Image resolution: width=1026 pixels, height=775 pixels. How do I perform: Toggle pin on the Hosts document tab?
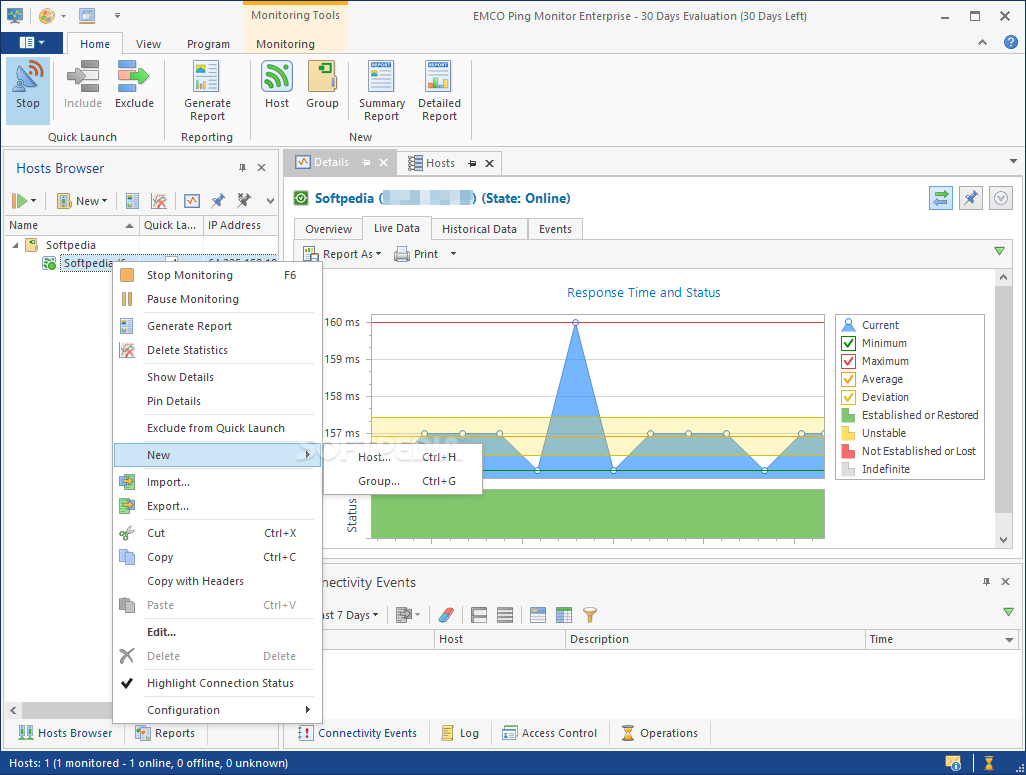[x=472, y=163]
